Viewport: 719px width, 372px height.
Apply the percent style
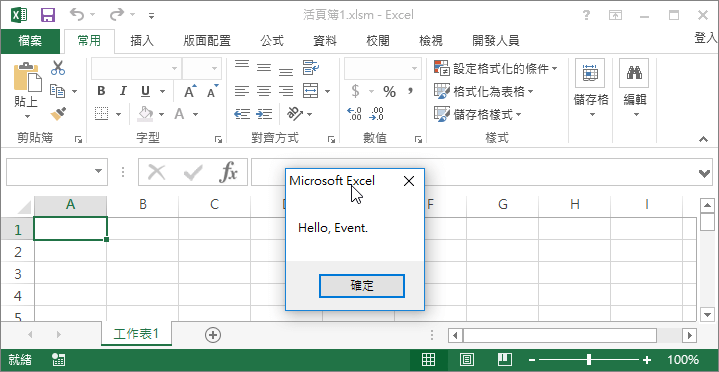tap(389, 91)
